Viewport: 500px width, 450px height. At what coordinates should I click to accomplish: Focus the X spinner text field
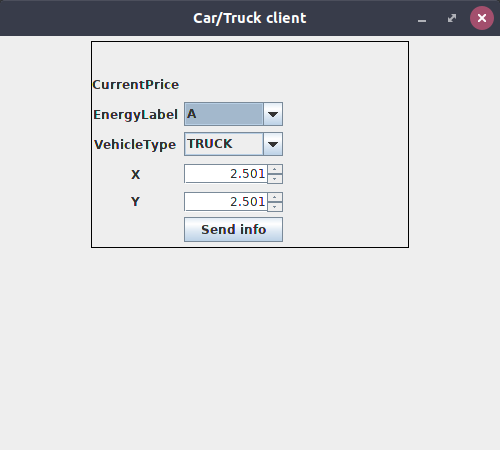pyautogui.click(x=226, y=174)
